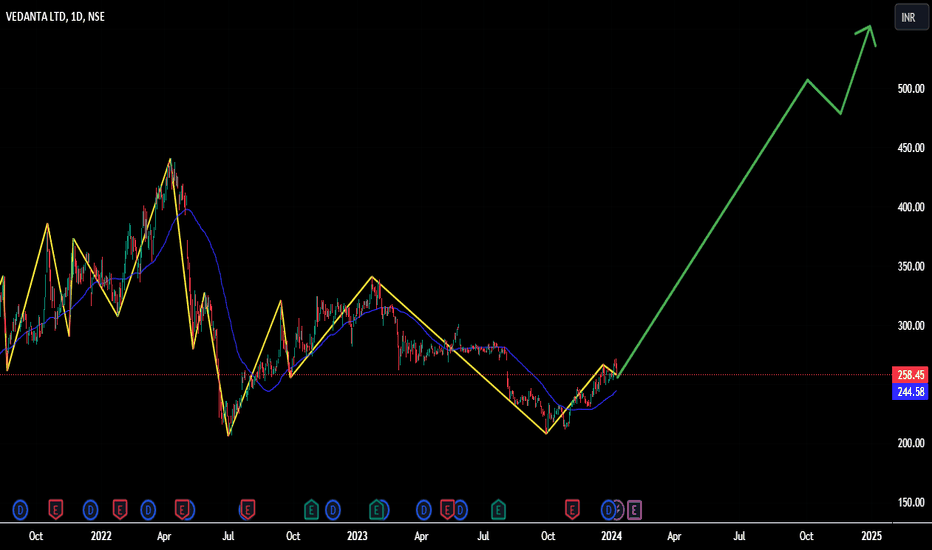Click the 2024 time axis label
Screen dimensions: 932x550
tap(612, 536)
